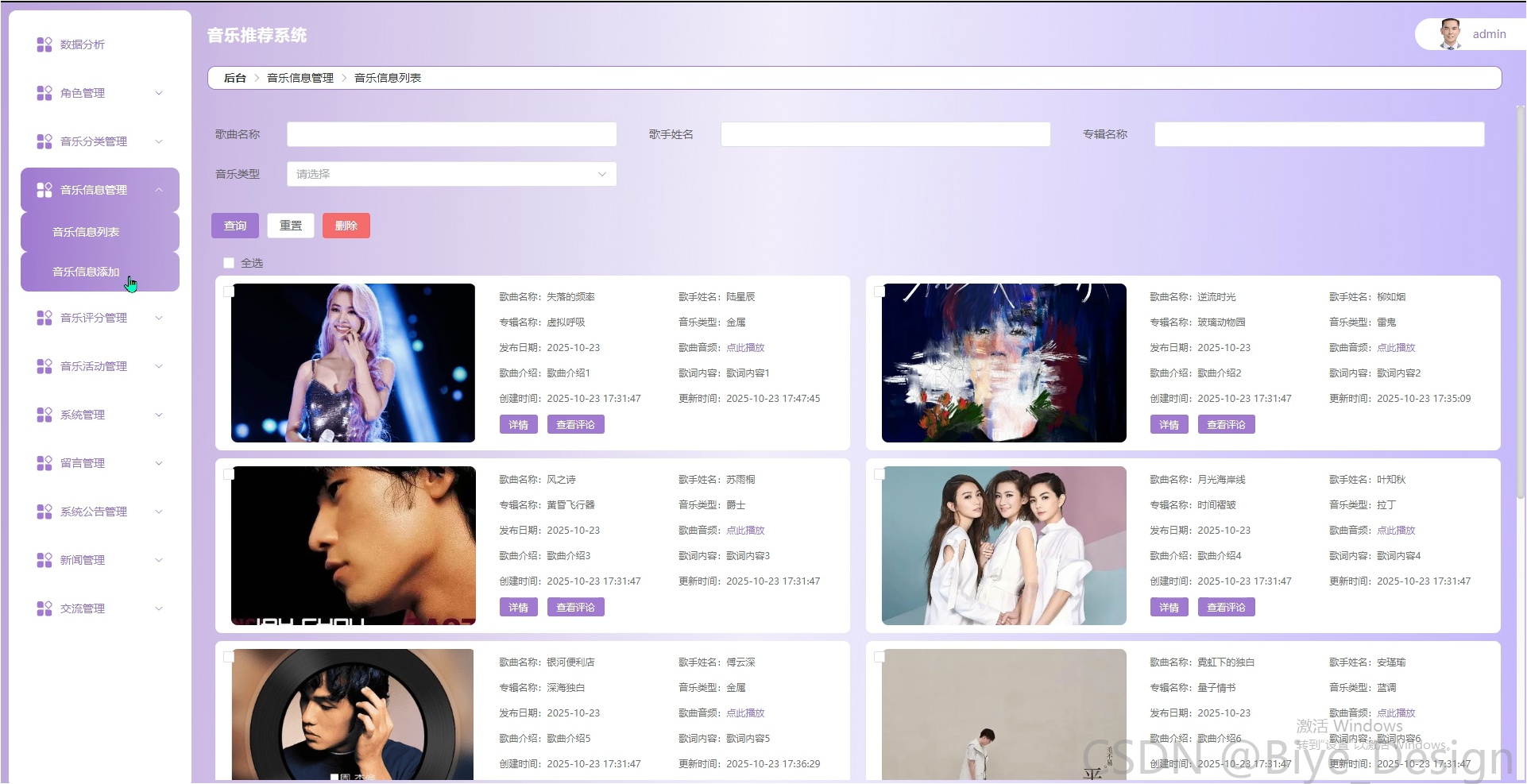Click the cover image of 银河便利店
The width and height of the screenshot is (1527, 784).
coord(353,715)
